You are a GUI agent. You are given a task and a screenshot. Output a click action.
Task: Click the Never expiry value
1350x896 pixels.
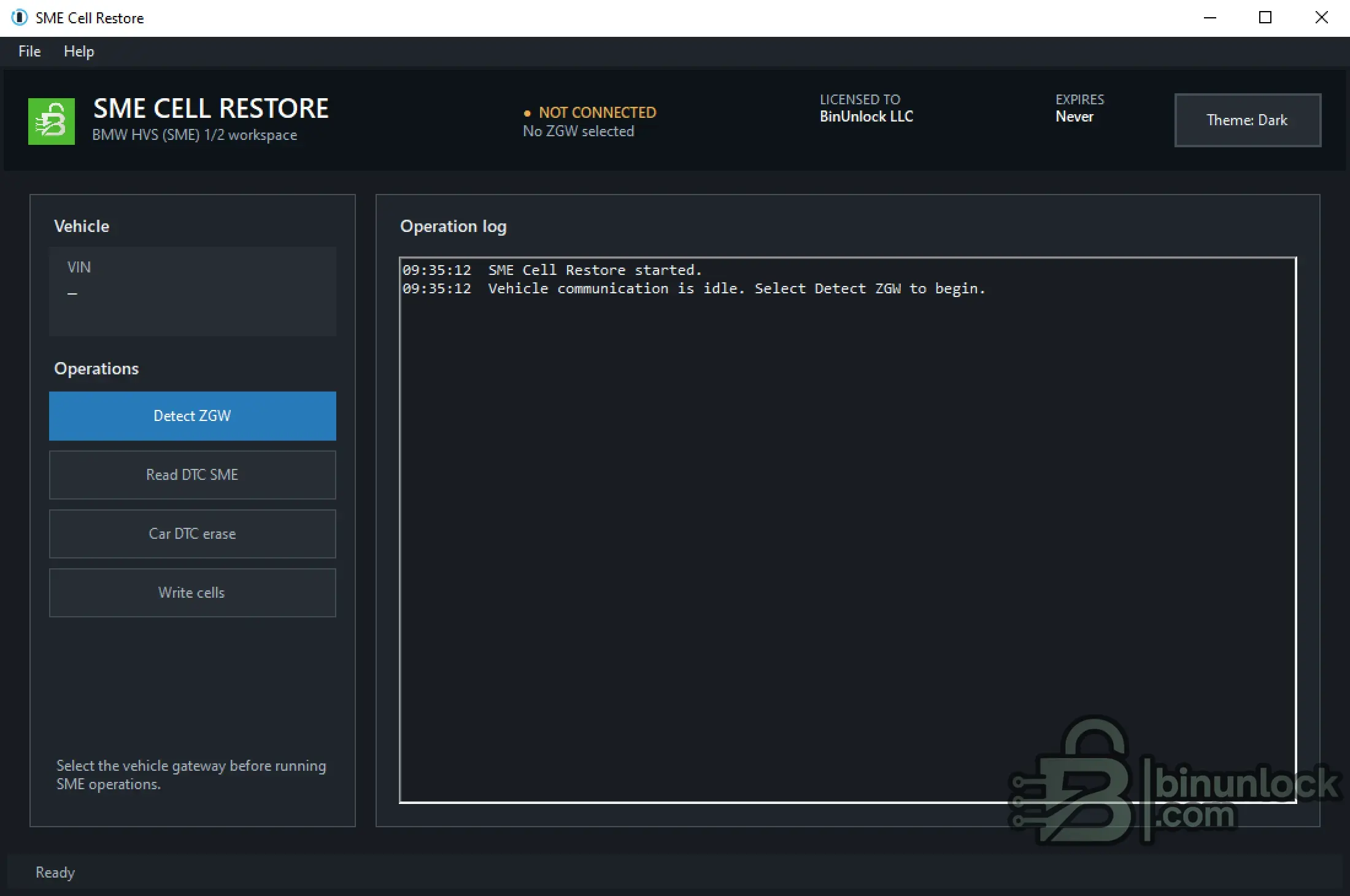click(x=1074, y=117)
